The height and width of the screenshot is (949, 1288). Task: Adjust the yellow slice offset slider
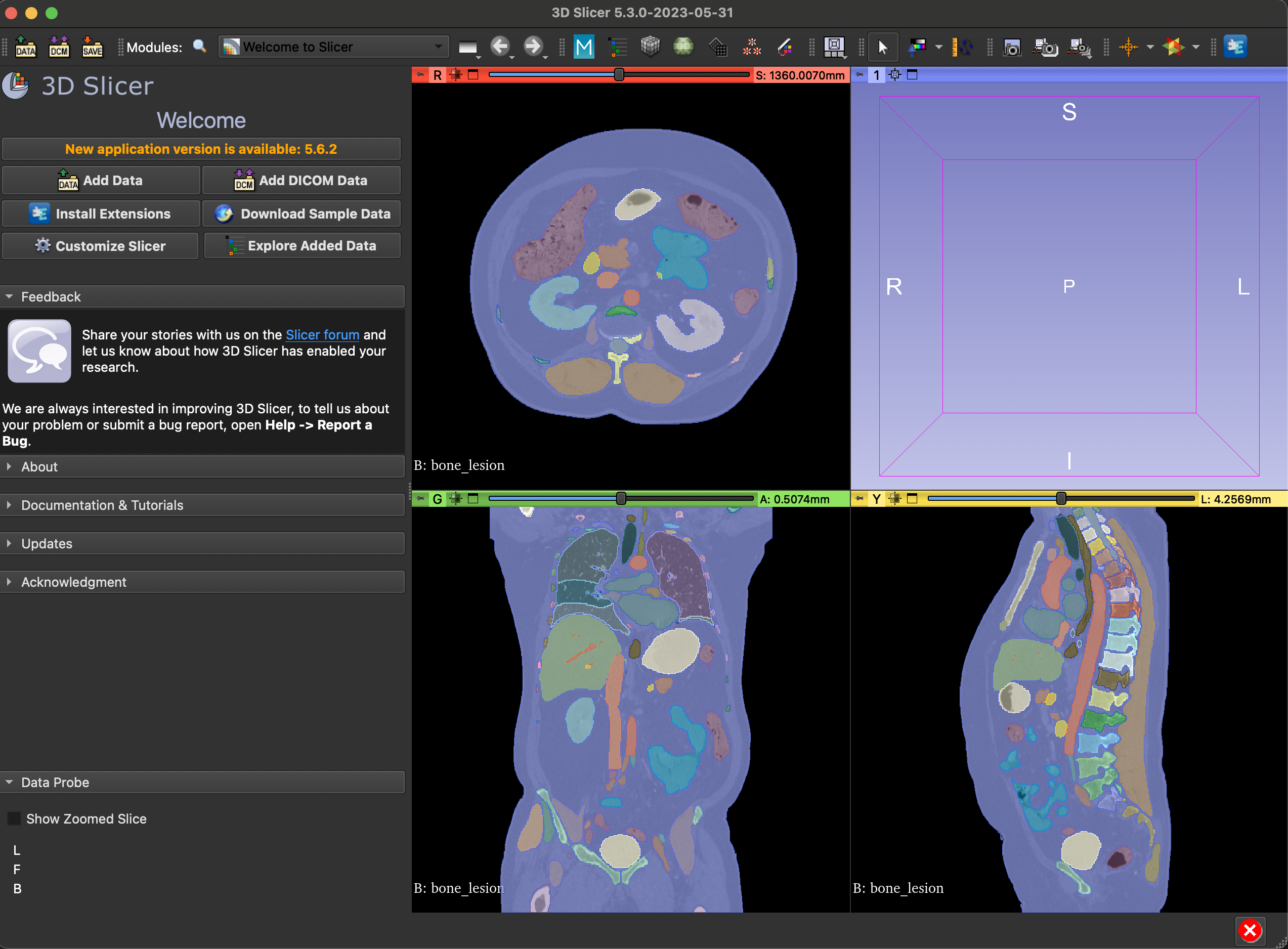tap(1061, 499)
